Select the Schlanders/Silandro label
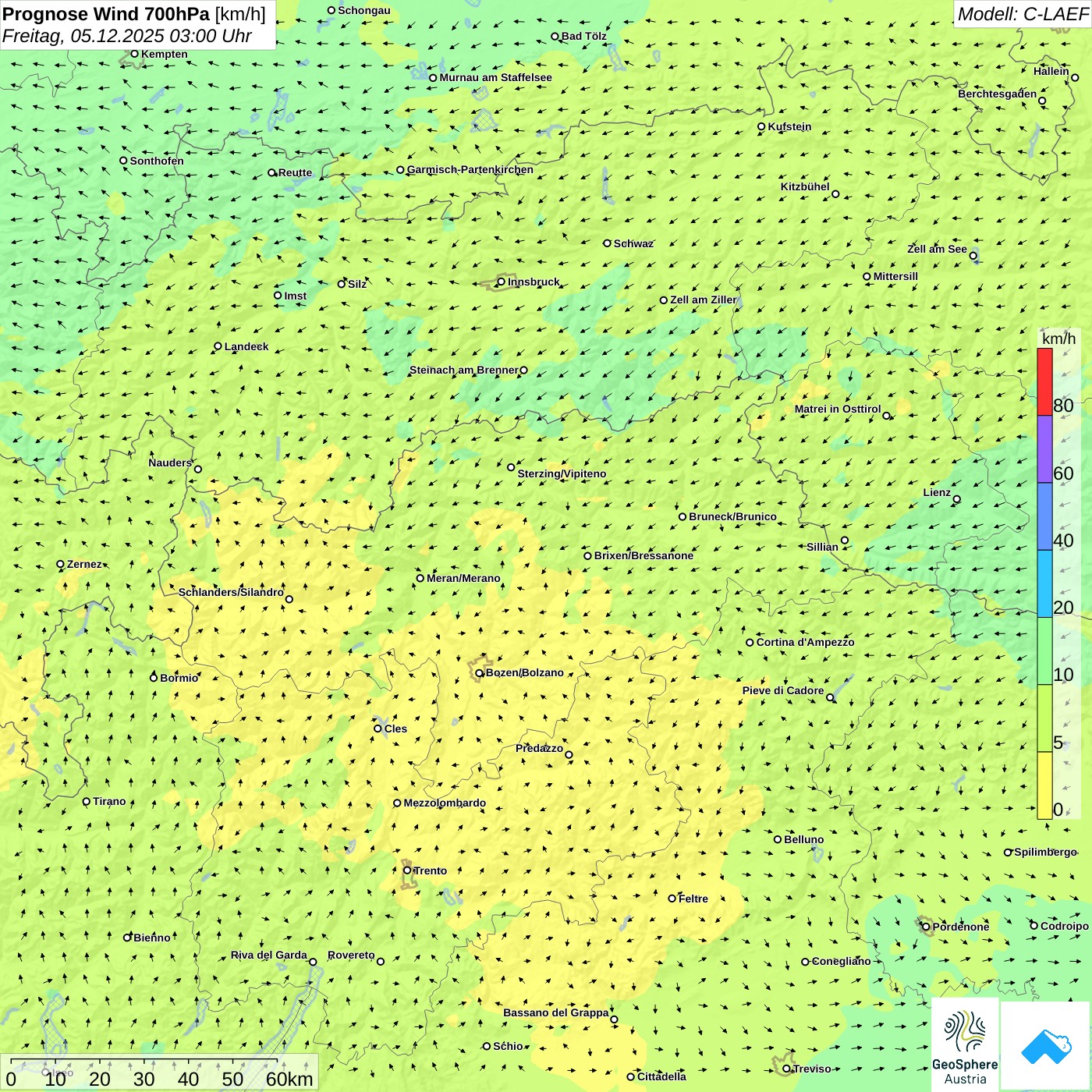 click(231, 592)
